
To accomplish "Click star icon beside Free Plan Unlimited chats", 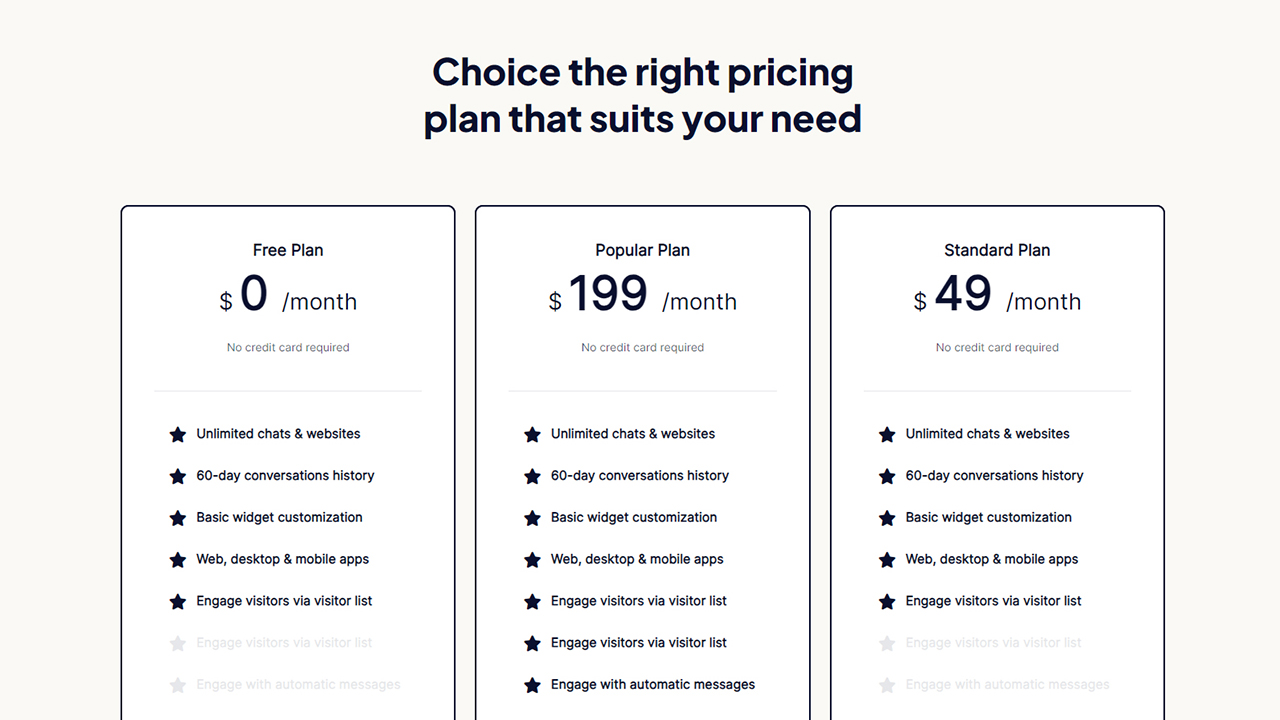I will 178,434.
